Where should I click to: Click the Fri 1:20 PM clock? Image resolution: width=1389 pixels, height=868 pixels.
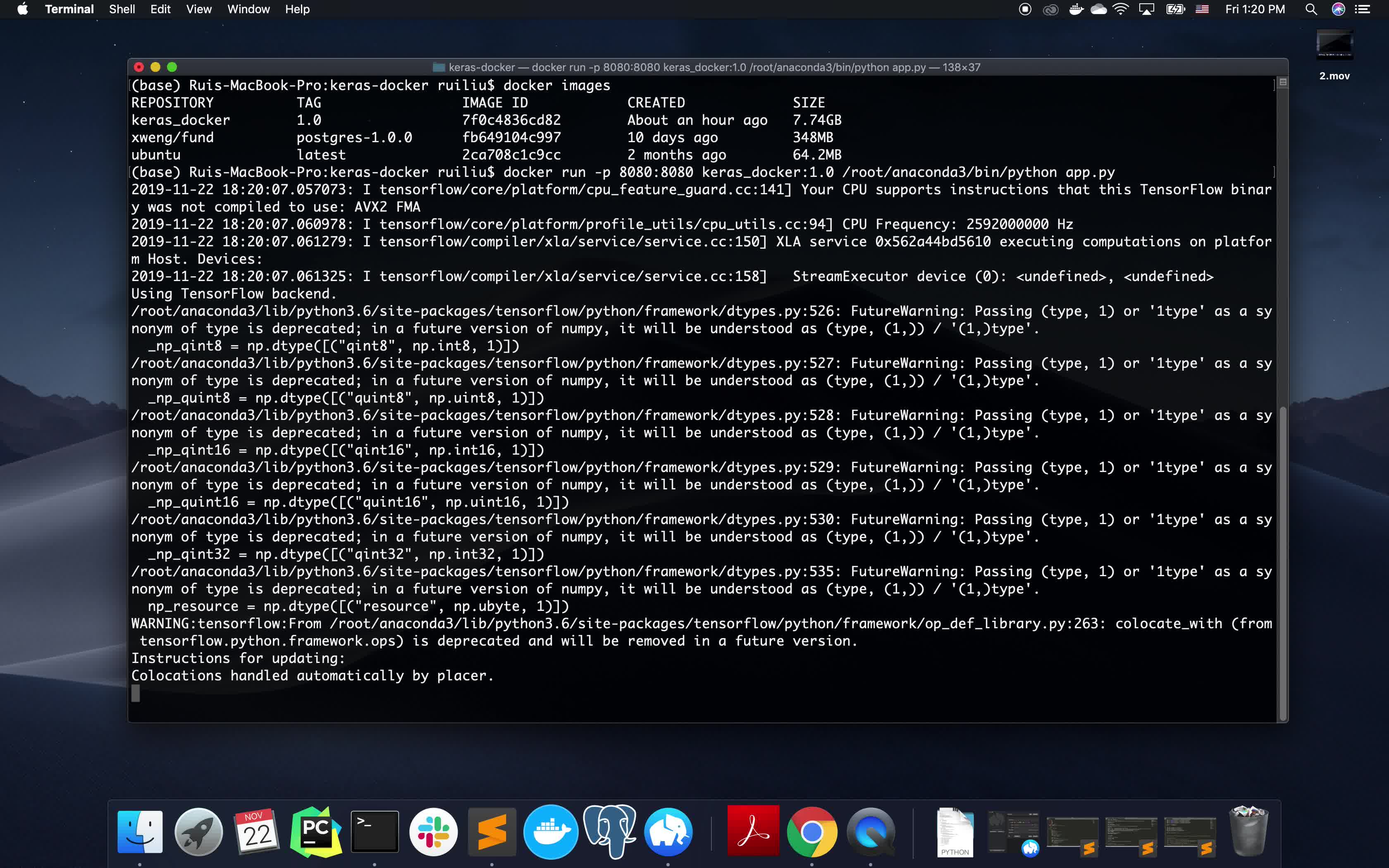coord(1255,9)
